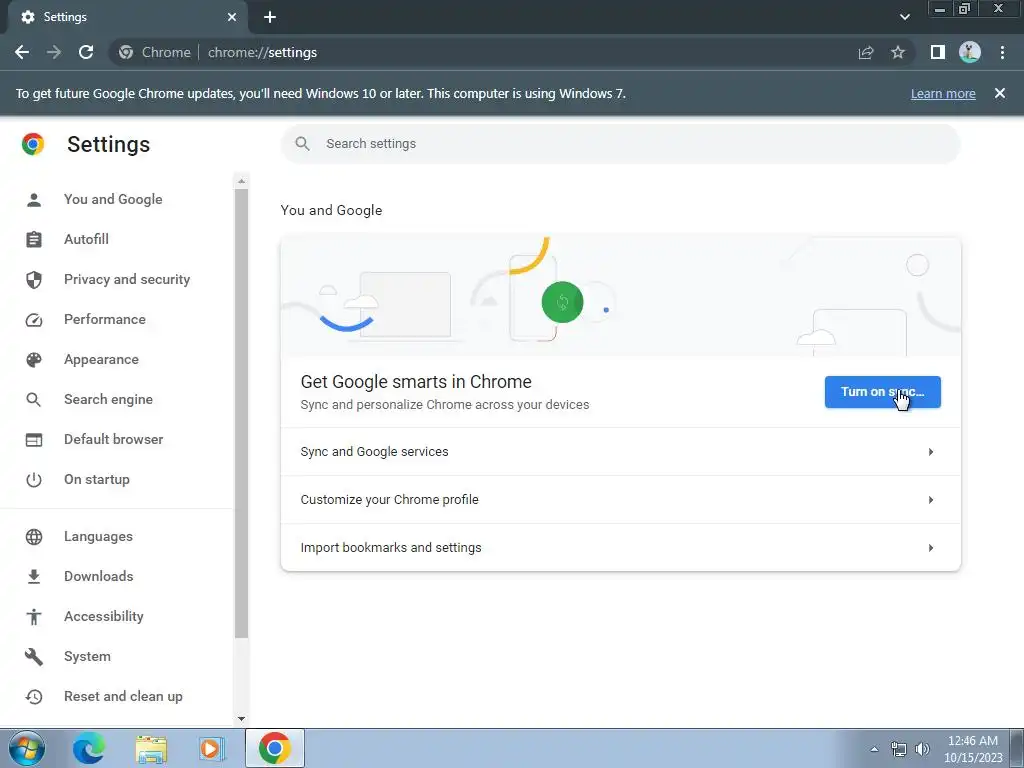1024x768 pixels.
Task: Click the Search settings field
Action: coord(620,144)
